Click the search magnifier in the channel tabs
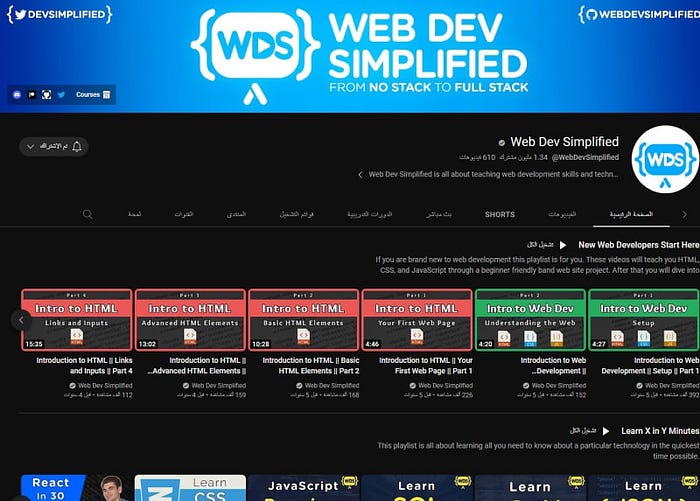Viewport: 700px width, 501px height. 88,214
